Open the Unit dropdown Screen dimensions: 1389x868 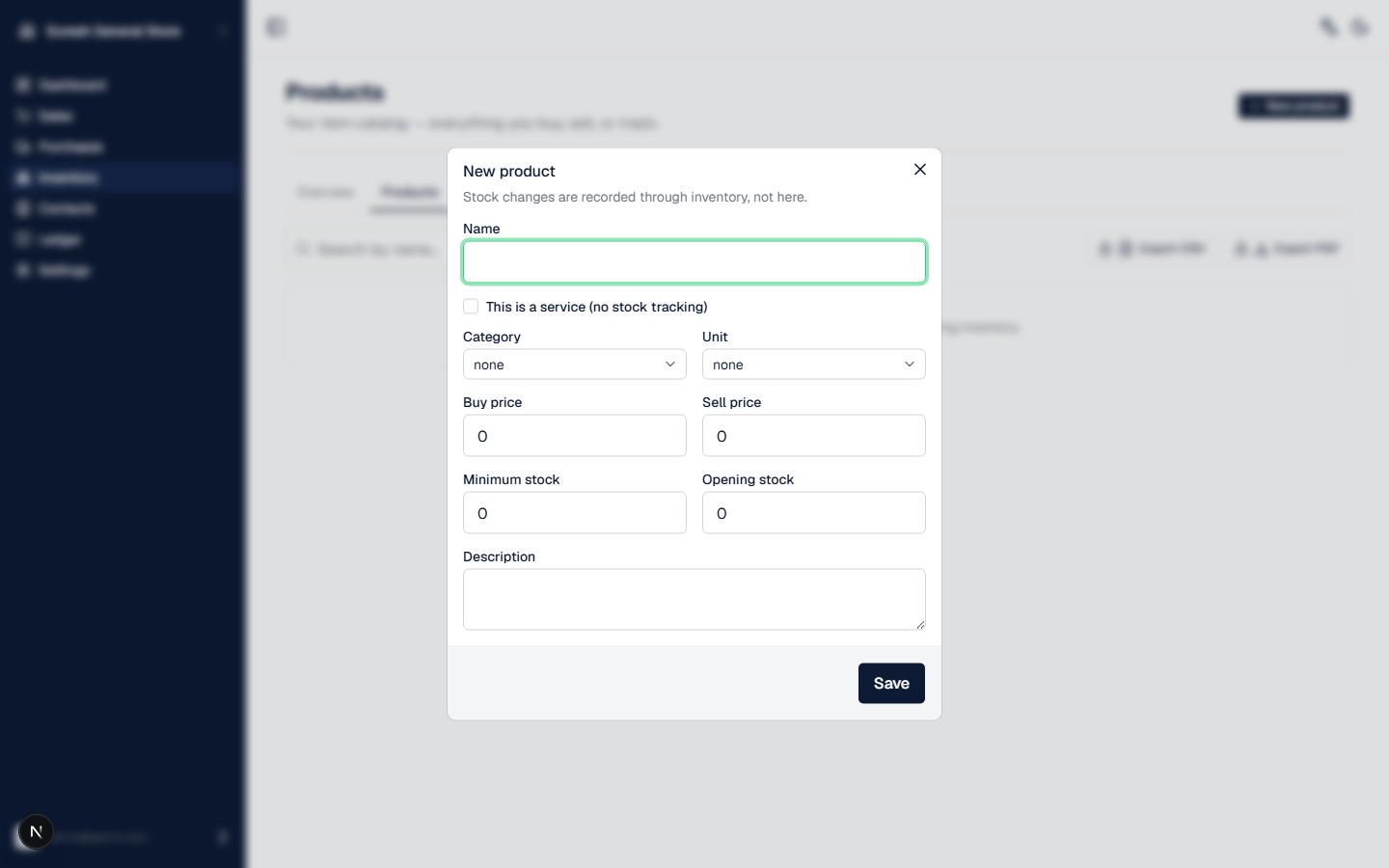814,365
